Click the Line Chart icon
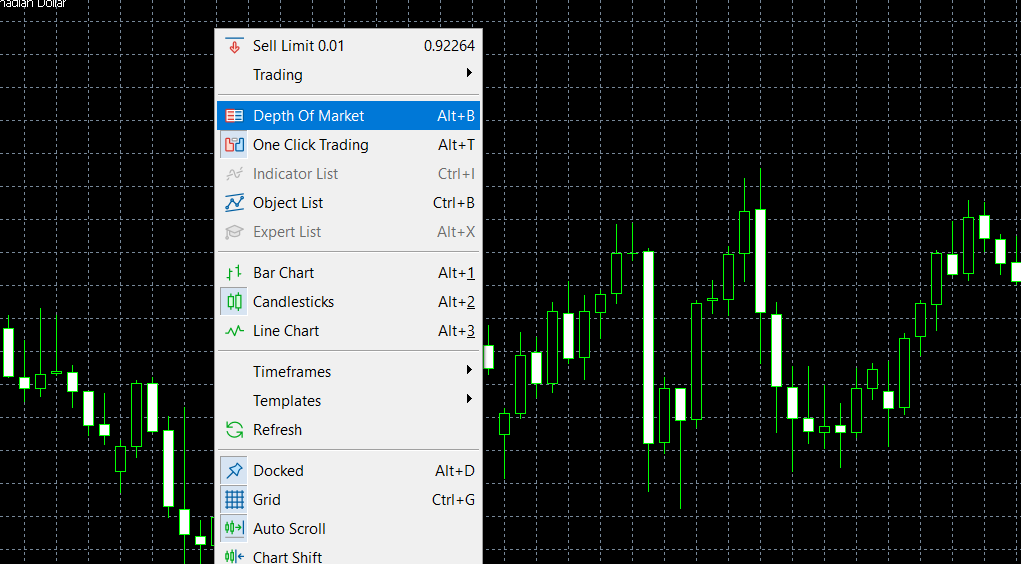1021x564 pixels. 234,331
